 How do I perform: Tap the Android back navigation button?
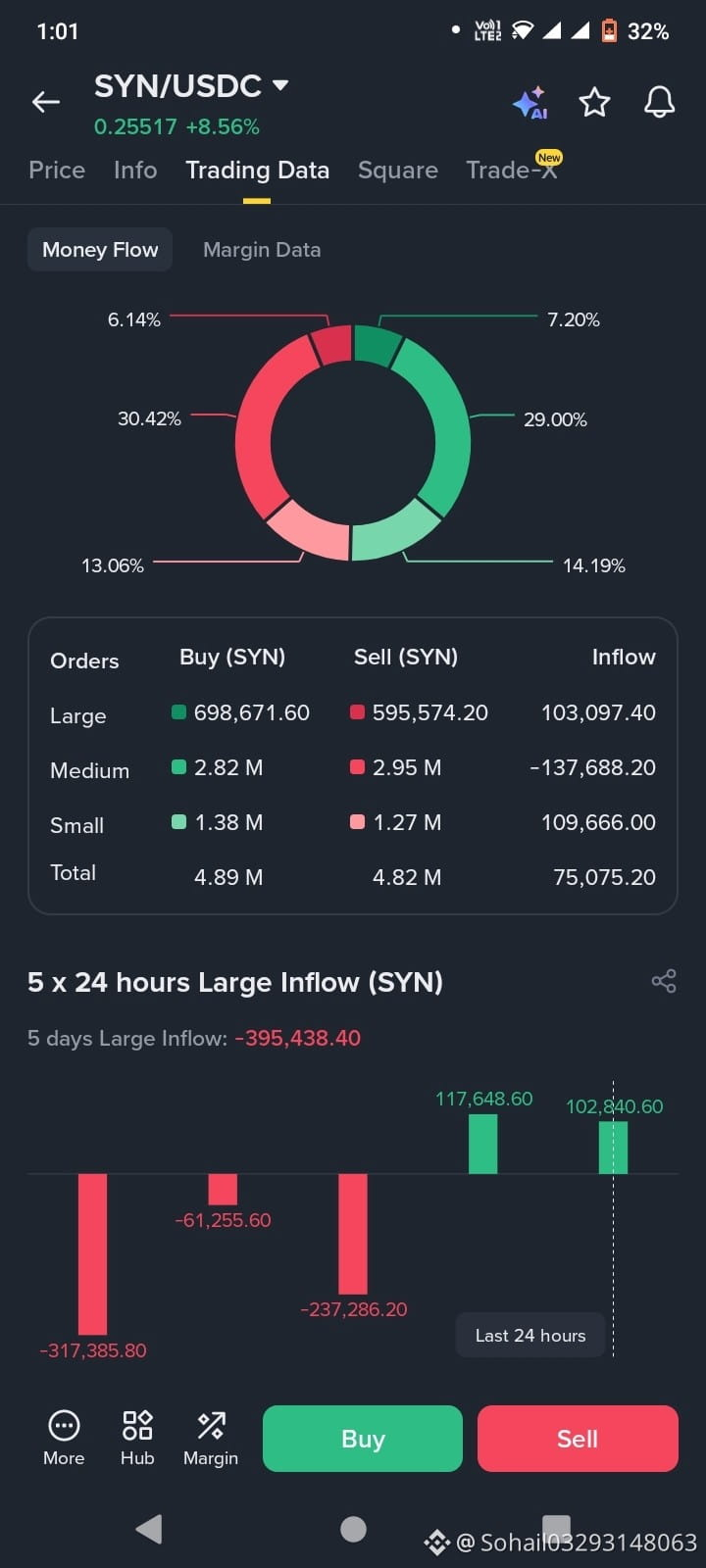tap(149, 1529)
